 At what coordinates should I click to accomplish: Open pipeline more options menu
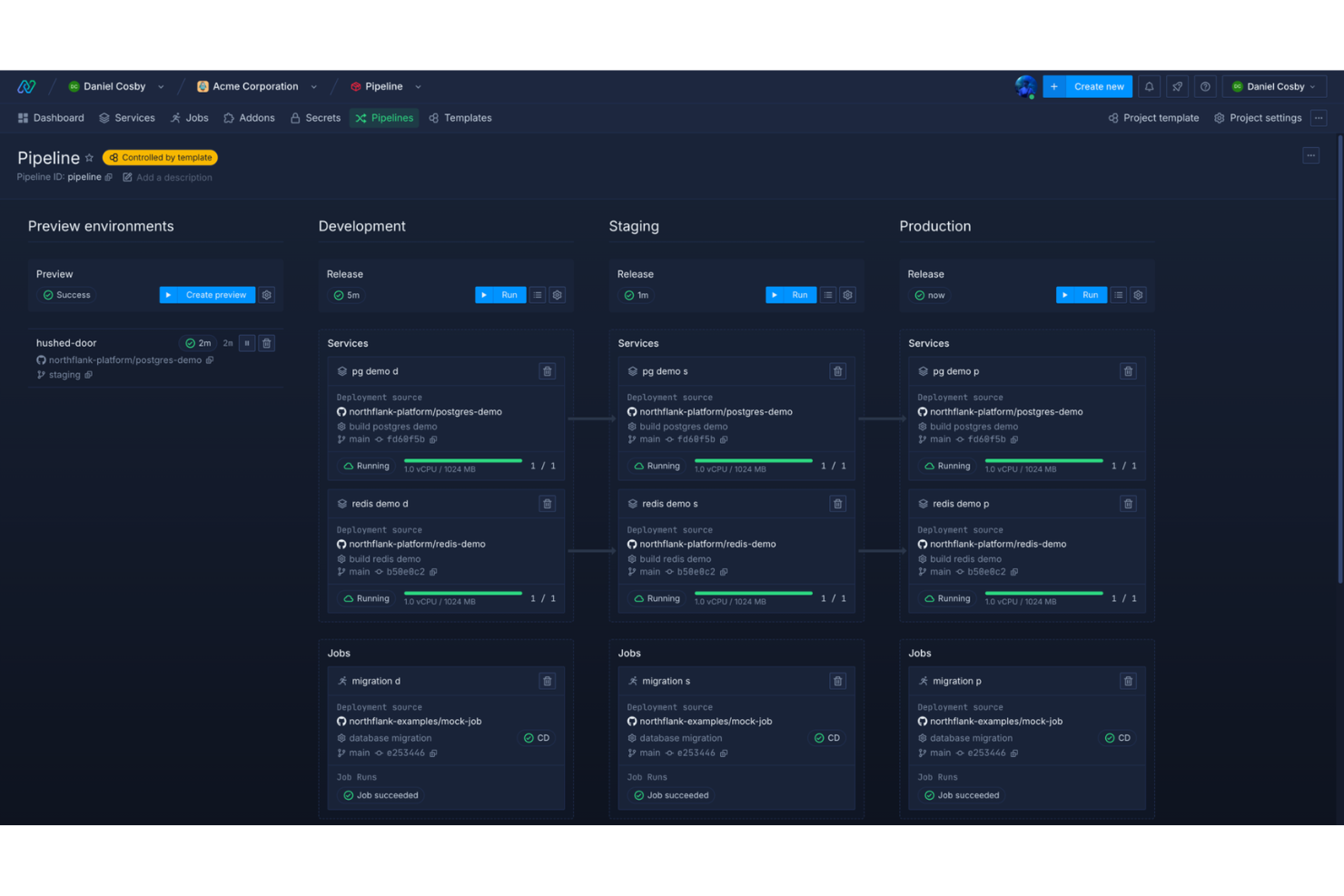click(x=1310, y=156)
